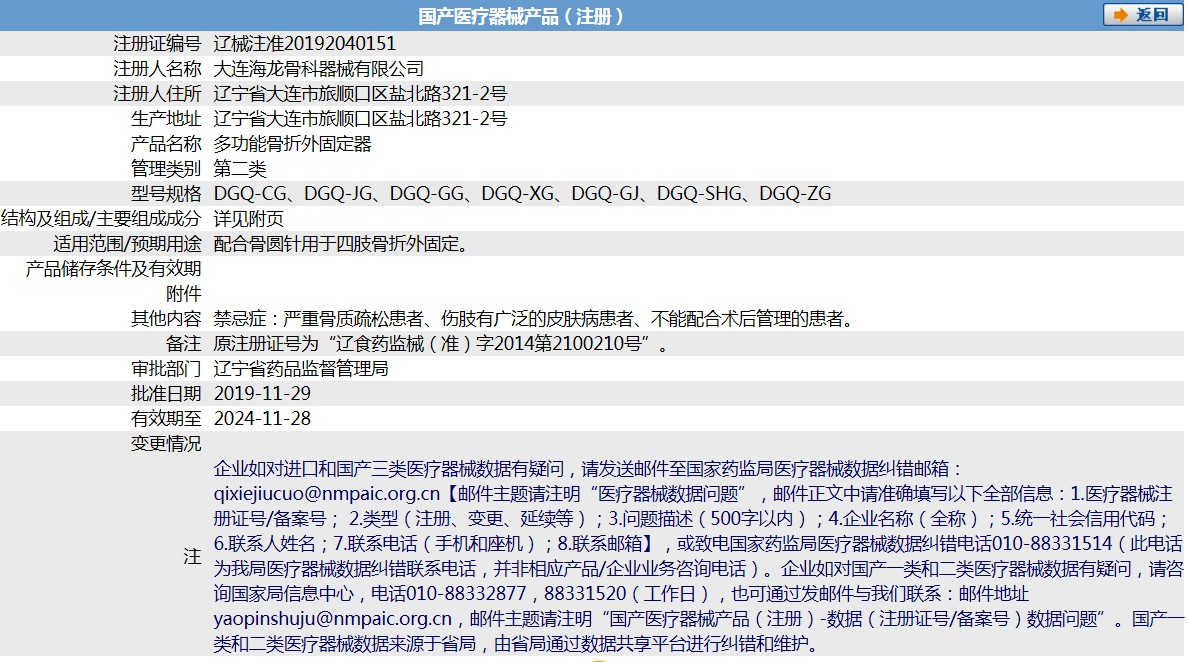Select the remark 原注册证号为 text
Image resolution: width=1188 pixels, height=662 pixels.
point(441,344)
